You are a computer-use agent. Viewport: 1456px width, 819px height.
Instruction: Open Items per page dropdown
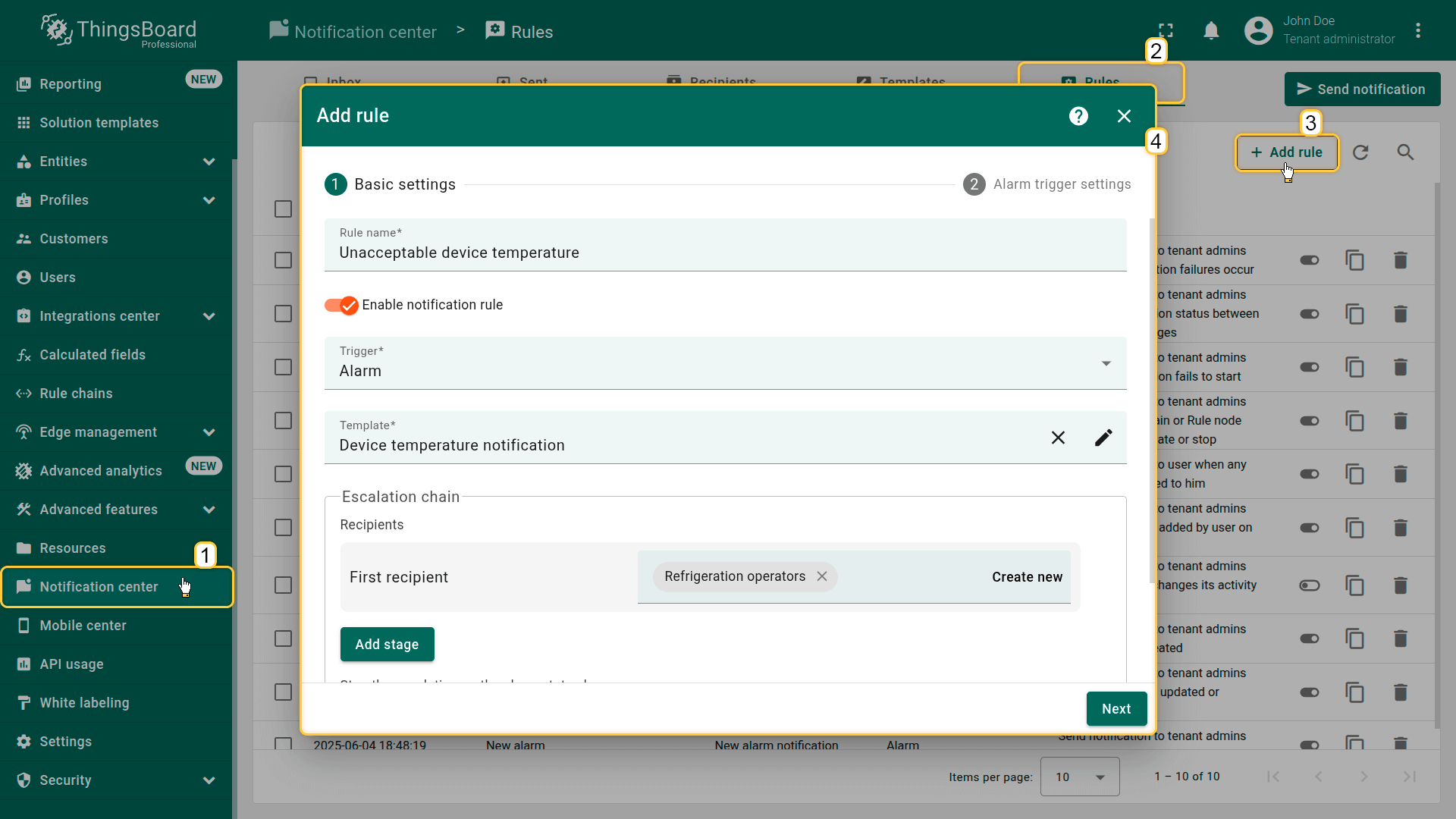1079,777
